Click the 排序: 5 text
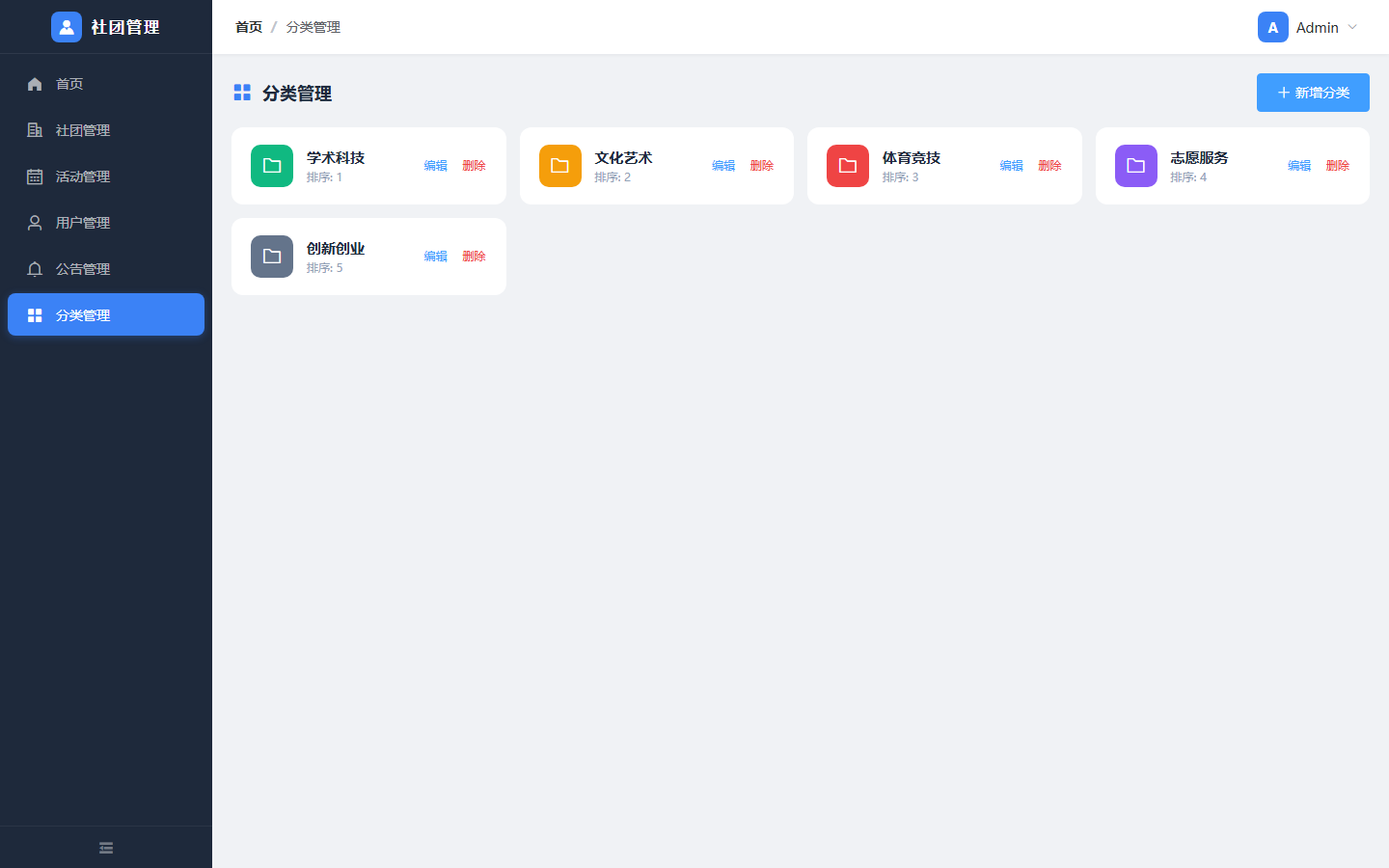 (x=324, y=268)
